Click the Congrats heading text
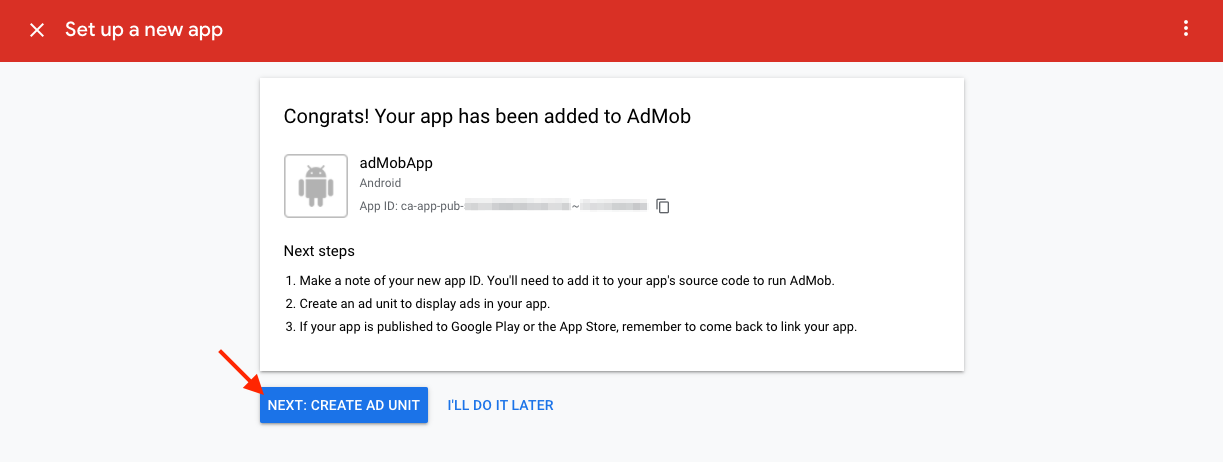Screen dimensions: 1223x462 [x=487, y=116]
